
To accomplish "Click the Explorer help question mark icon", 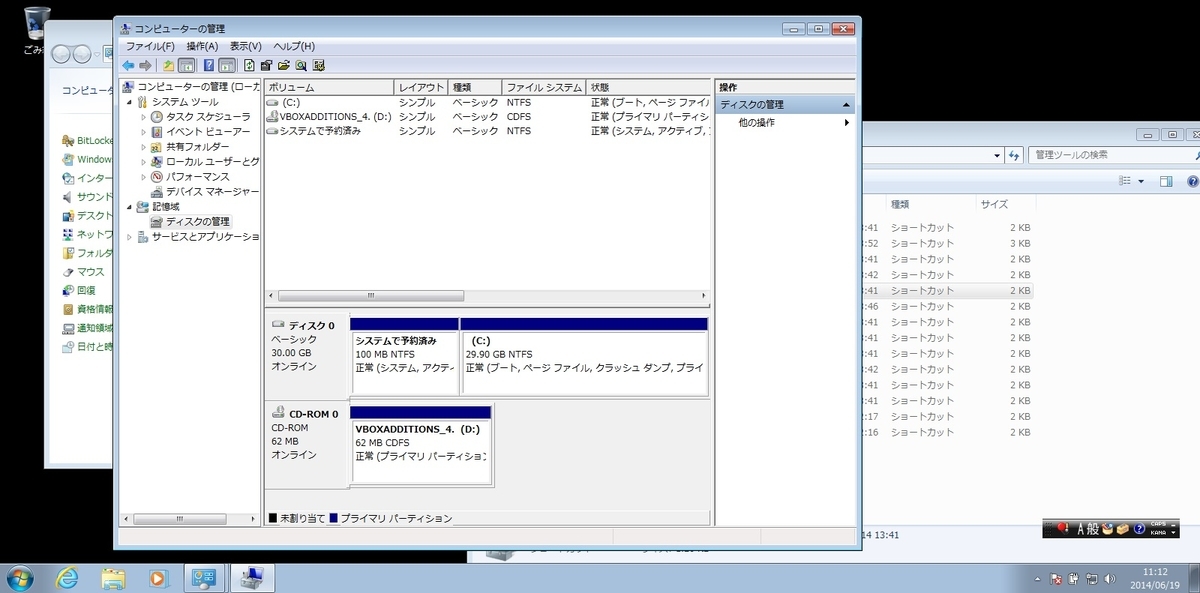I will coord(1192,181).
